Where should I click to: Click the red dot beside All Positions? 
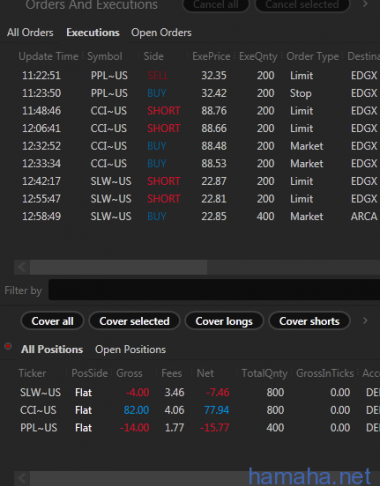tap(8, 346)
